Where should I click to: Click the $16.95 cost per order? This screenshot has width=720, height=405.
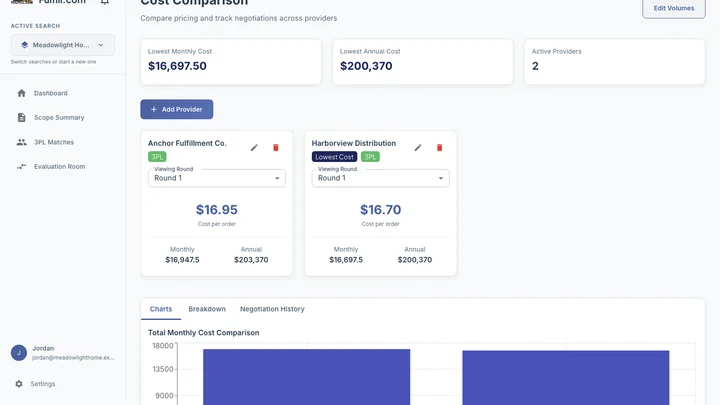217,210
